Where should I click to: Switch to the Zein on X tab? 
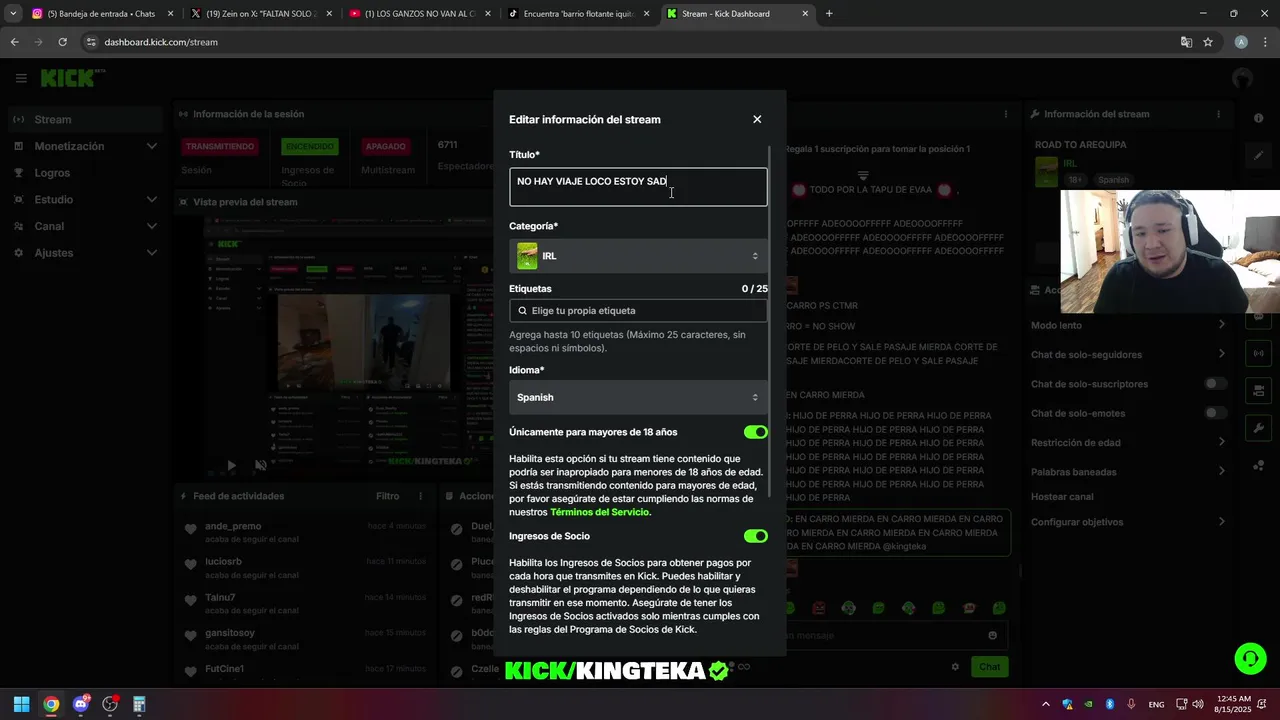point(262,14)
